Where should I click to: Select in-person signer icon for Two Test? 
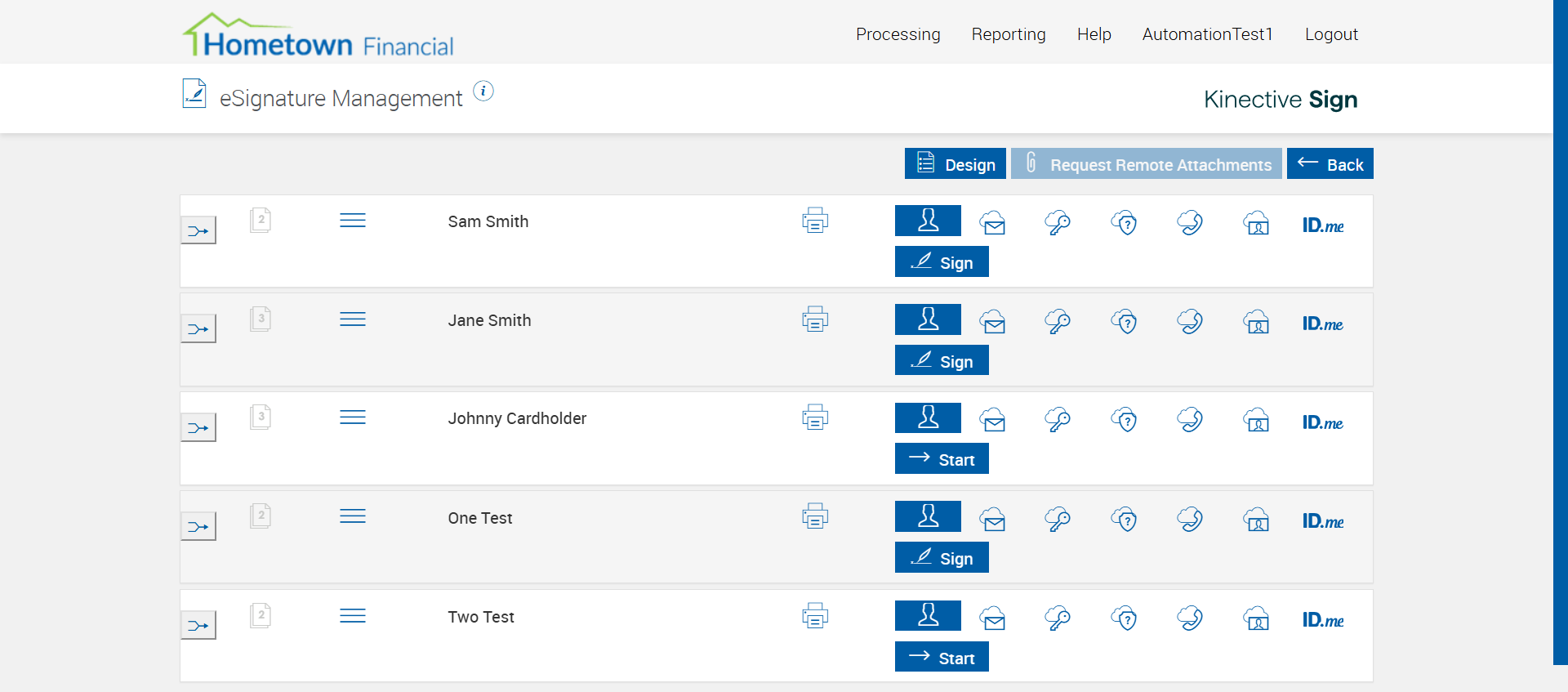point(928,615)
